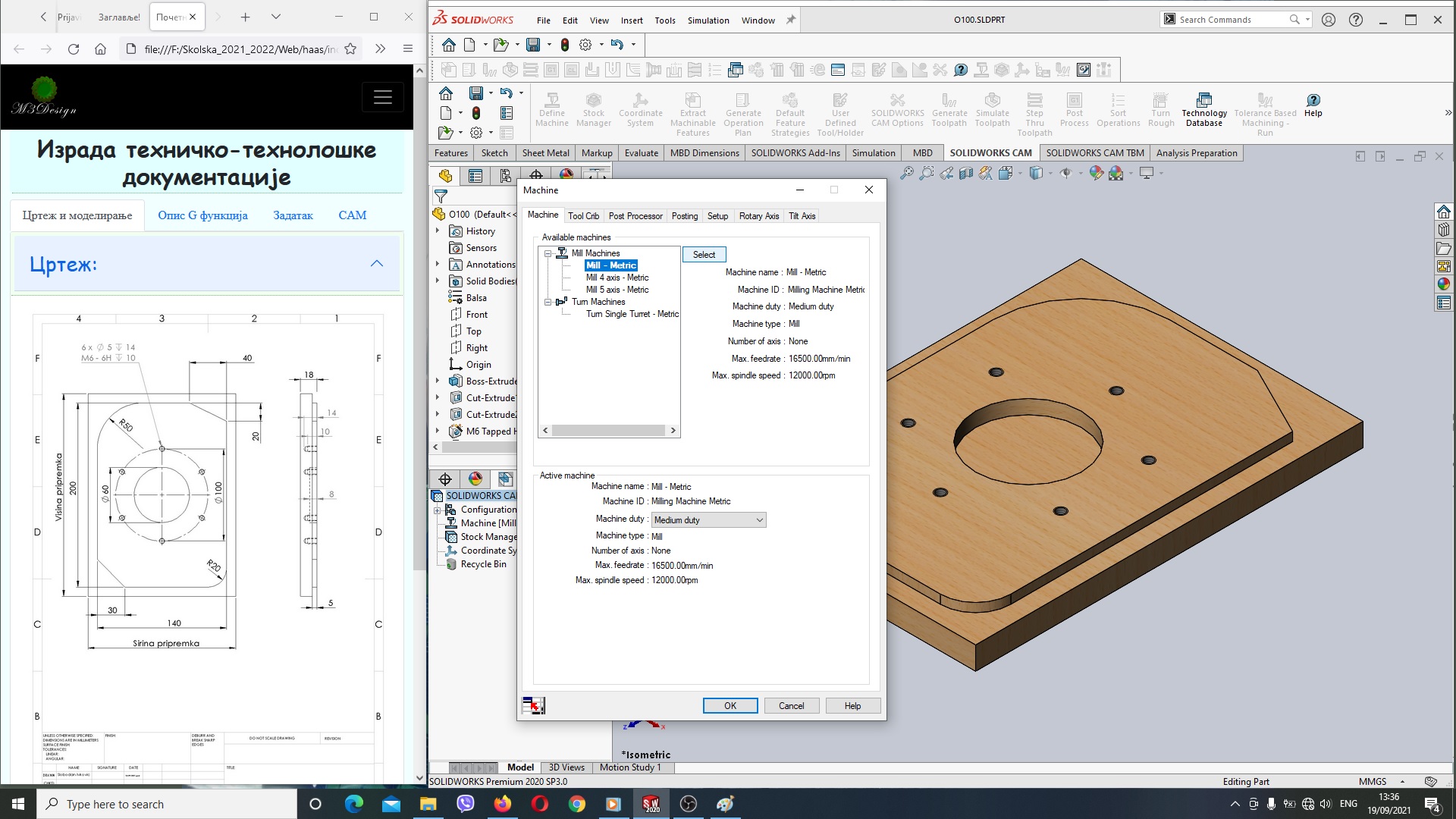Select Mill 5 axis - Metric machine
This screenshot has width=1456, height=819.
(617, 290)
